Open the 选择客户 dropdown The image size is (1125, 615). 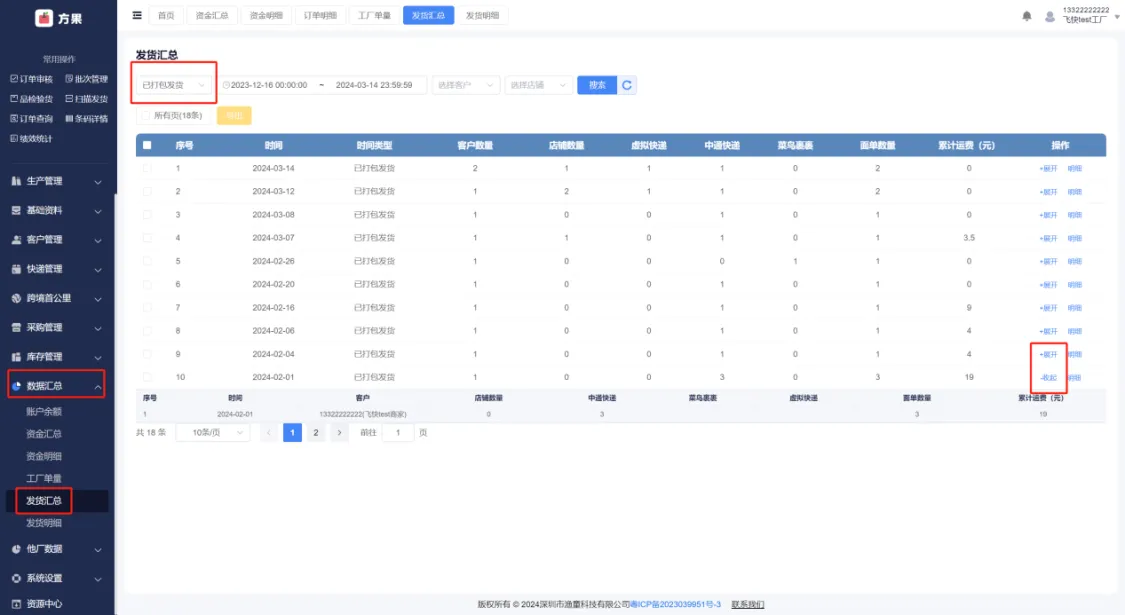[x=465, y=85]
